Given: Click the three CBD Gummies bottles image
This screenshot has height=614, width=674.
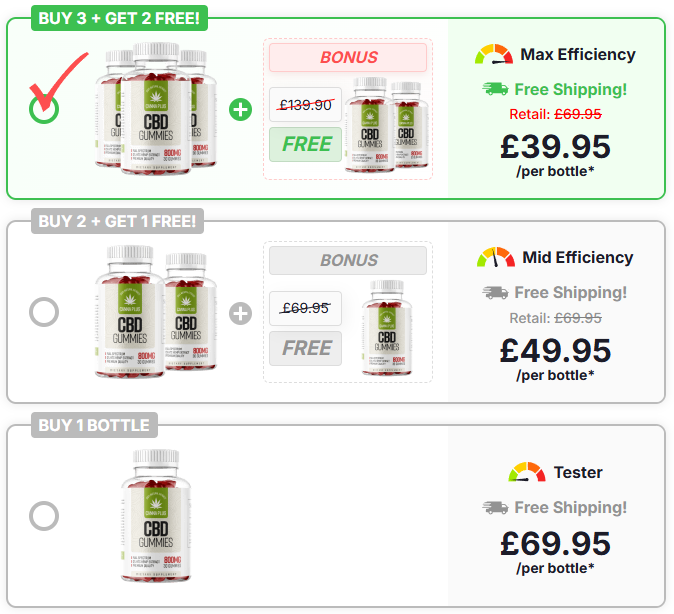Looking at the screenshot, I should (x=156, y=108).
